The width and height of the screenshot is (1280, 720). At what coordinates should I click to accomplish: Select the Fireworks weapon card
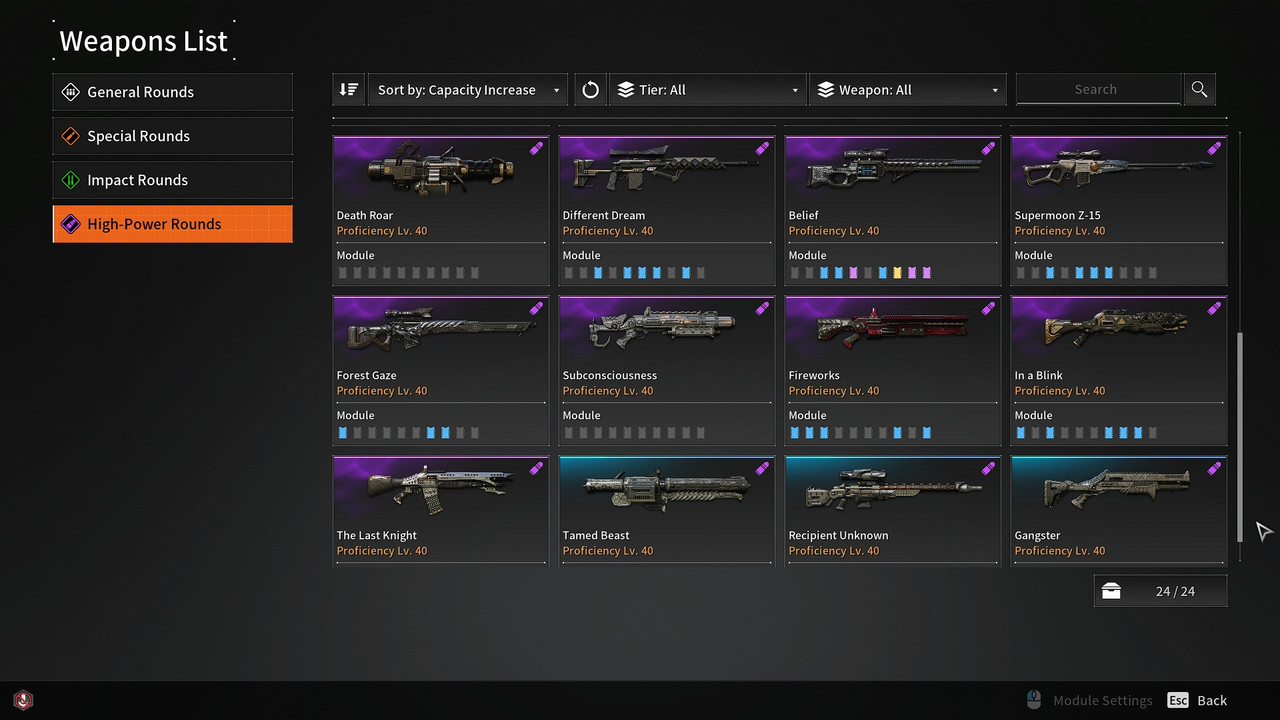[893, 371]
